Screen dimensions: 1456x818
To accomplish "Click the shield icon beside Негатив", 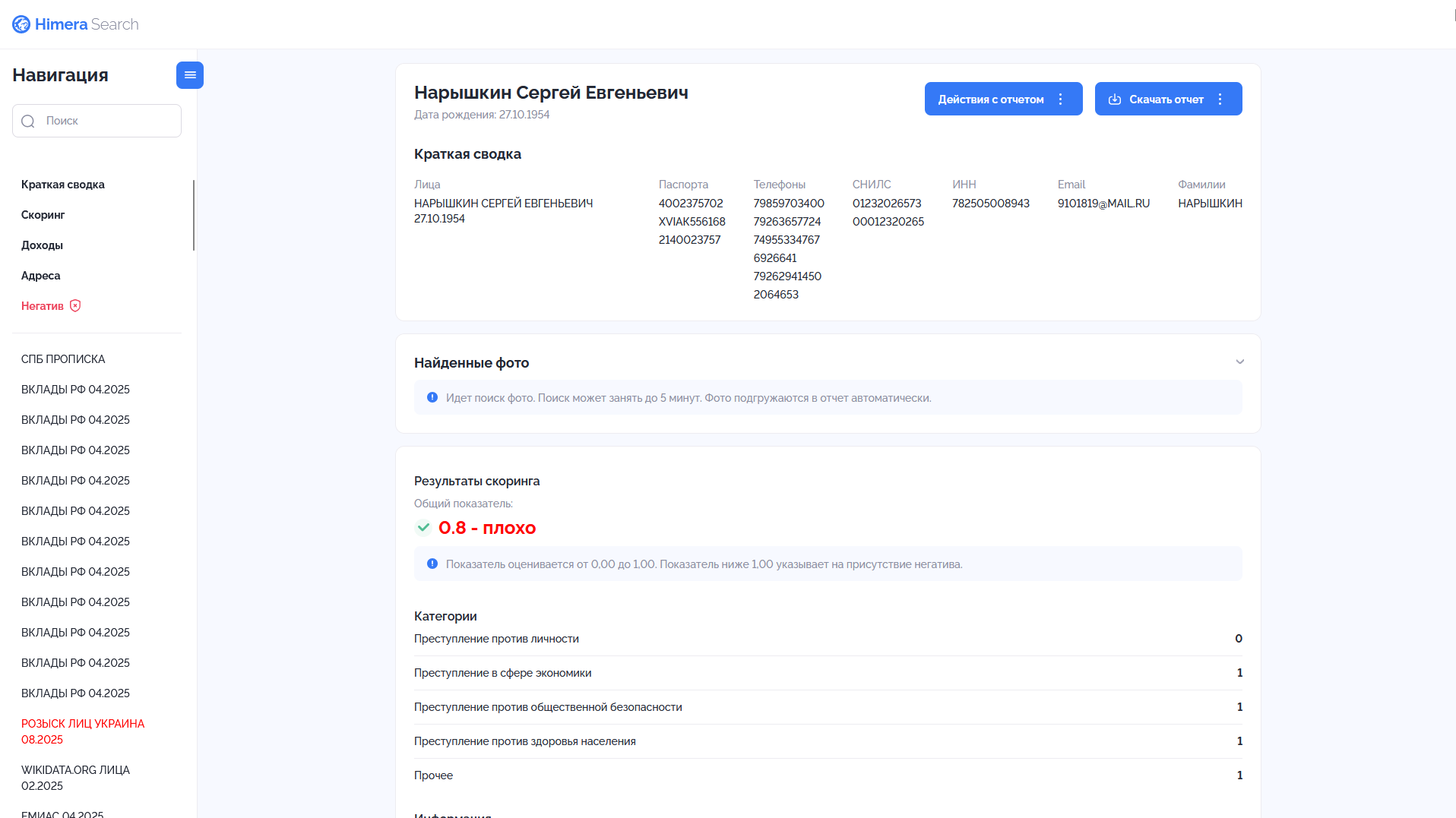I will coord(75,306).
